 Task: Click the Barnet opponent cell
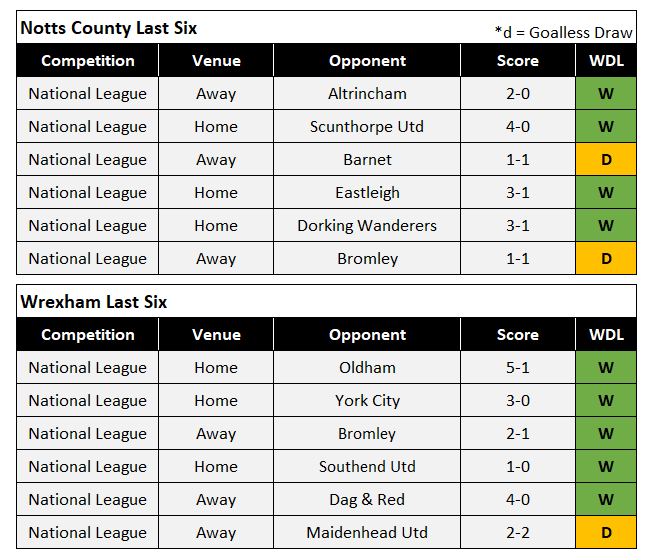367,160
